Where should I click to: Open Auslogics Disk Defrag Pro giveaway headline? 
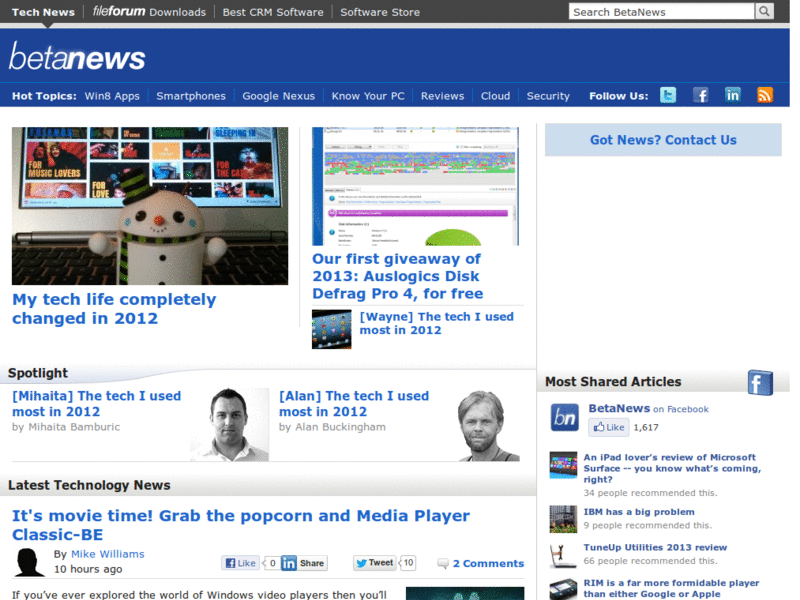pos(397,276)
